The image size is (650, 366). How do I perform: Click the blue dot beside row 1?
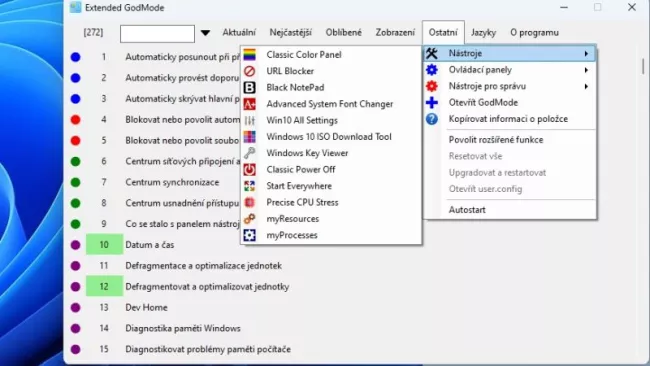click(75, 57)
